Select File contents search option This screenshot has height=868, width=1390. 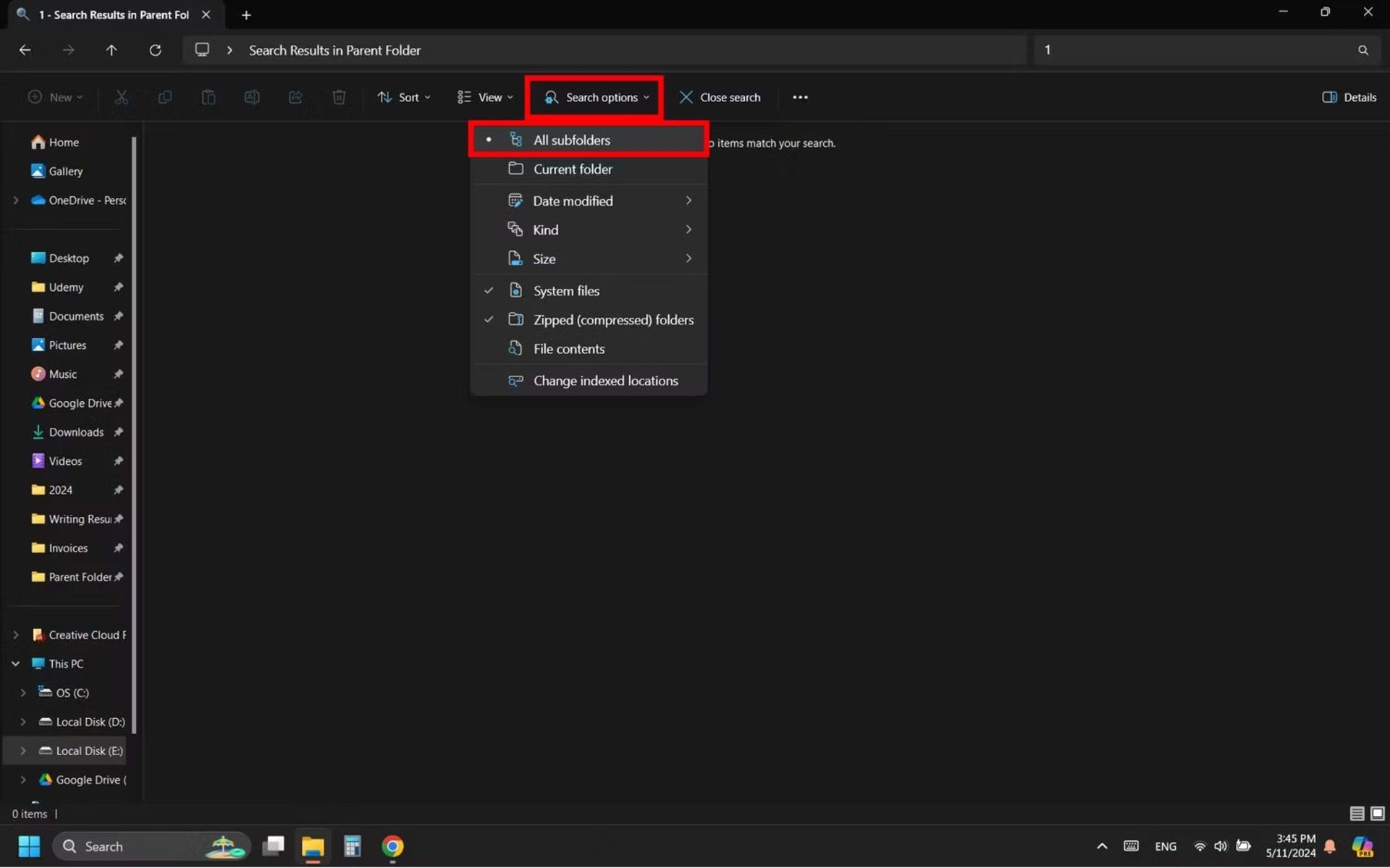568,348
